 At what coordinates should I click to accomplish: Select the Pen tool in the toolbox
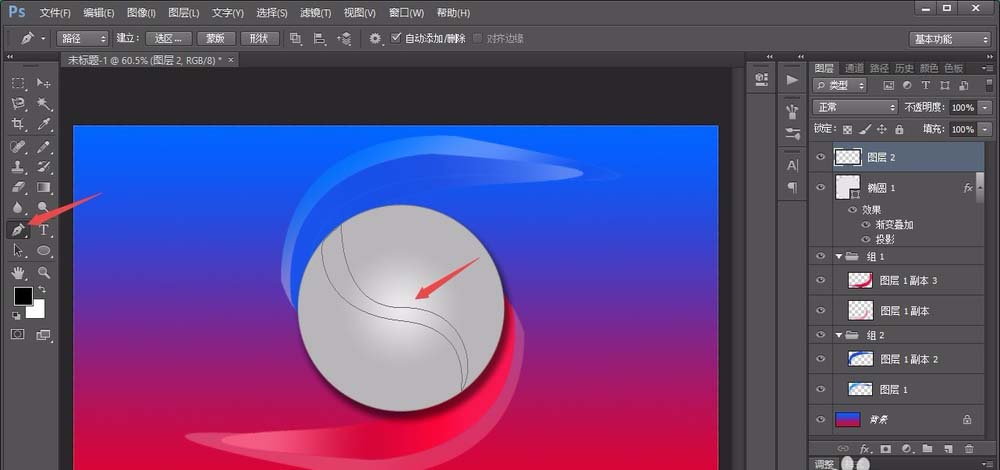(x=18, y=230)
